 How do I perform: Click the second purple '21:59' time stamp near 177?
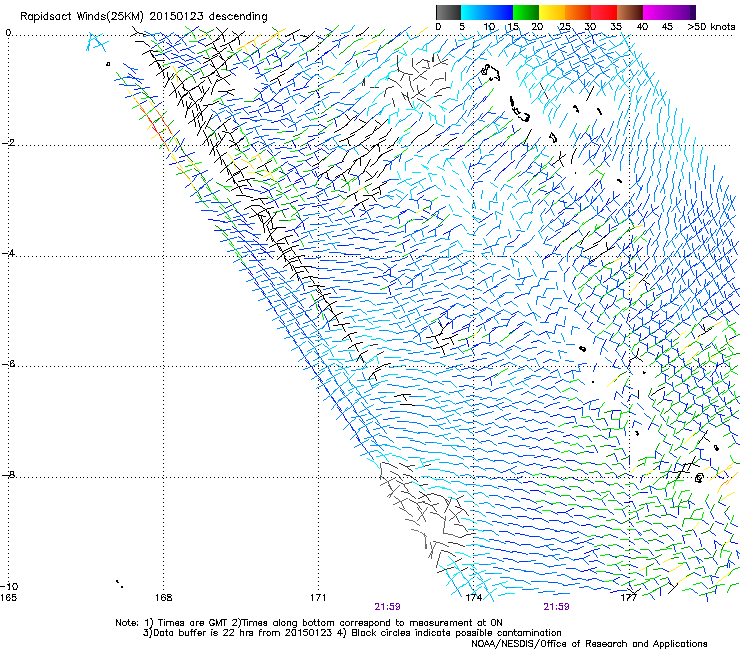pyautogui.click(x=556, y=607)
